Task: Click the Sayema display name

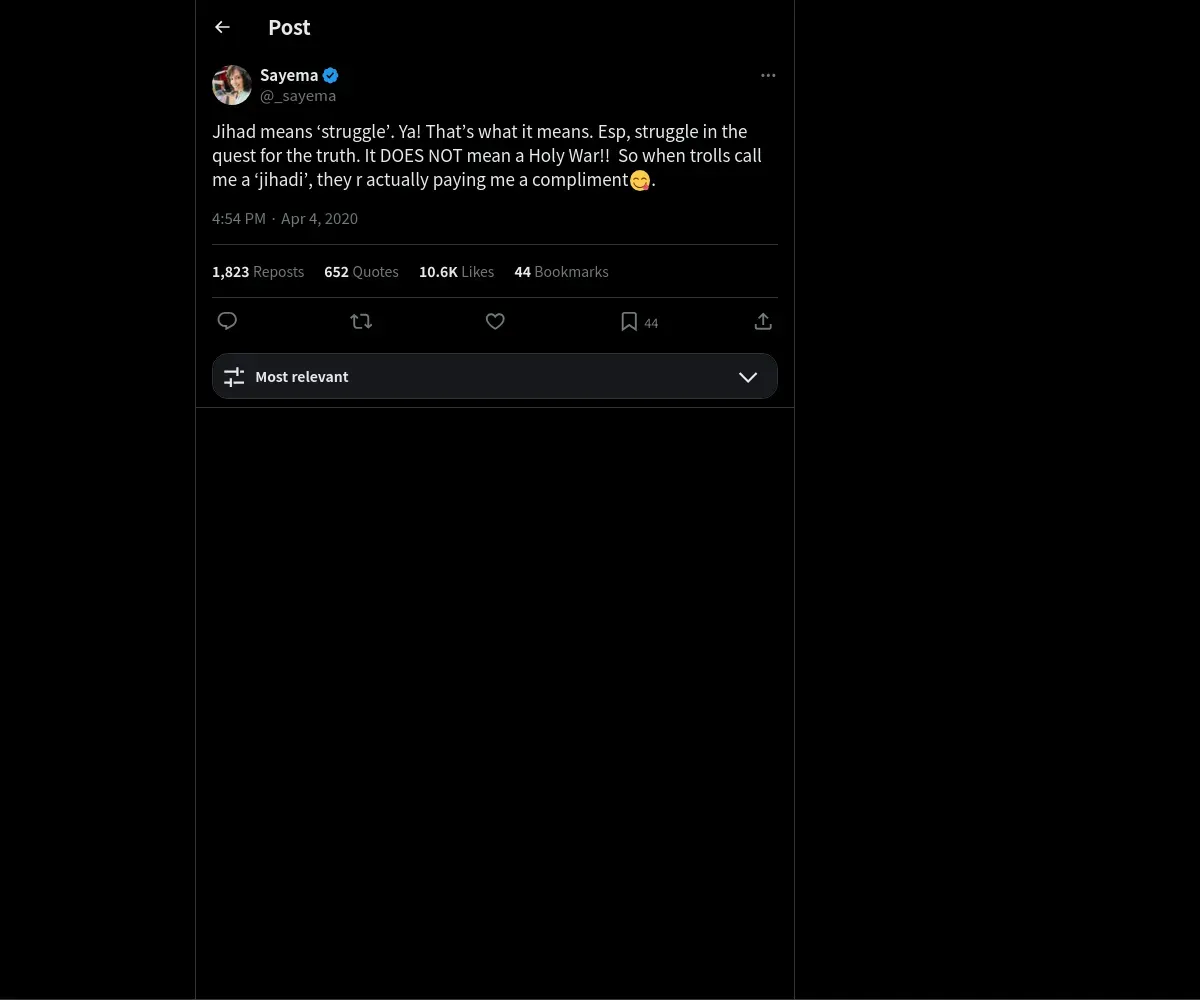Action: (x=289, y=75)
